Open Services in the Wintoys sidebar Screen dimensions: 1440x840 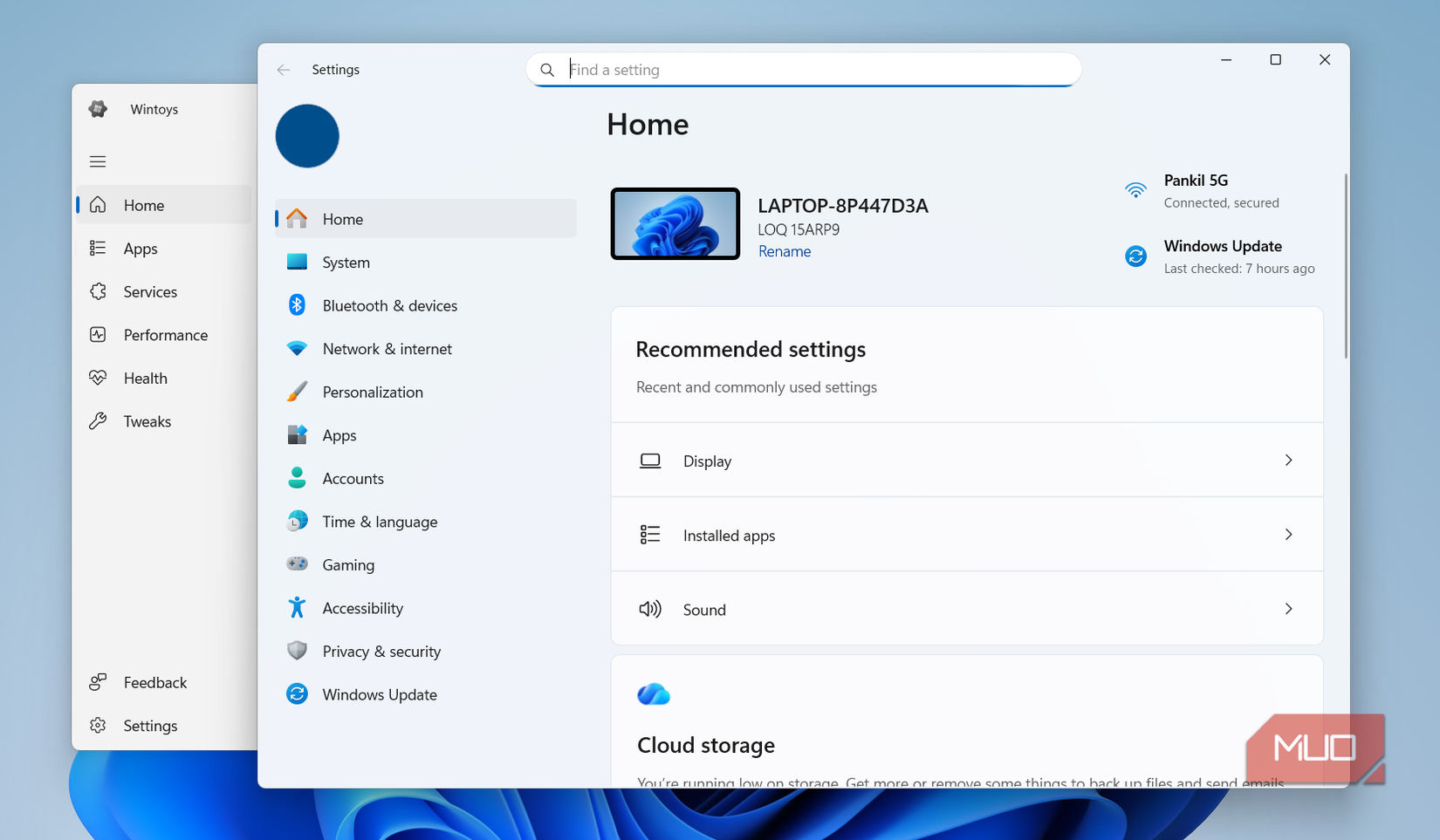tap(150, 291)
